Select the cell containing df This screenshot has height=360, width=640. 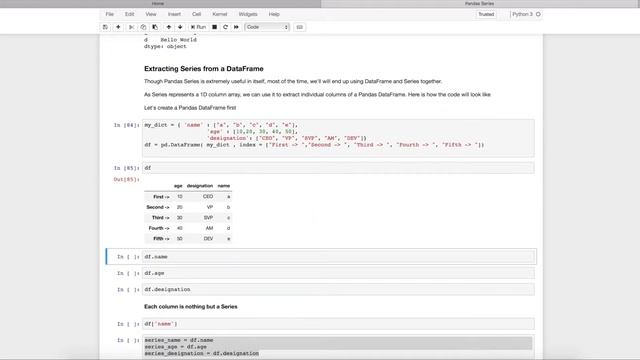(x=338, y=168)
